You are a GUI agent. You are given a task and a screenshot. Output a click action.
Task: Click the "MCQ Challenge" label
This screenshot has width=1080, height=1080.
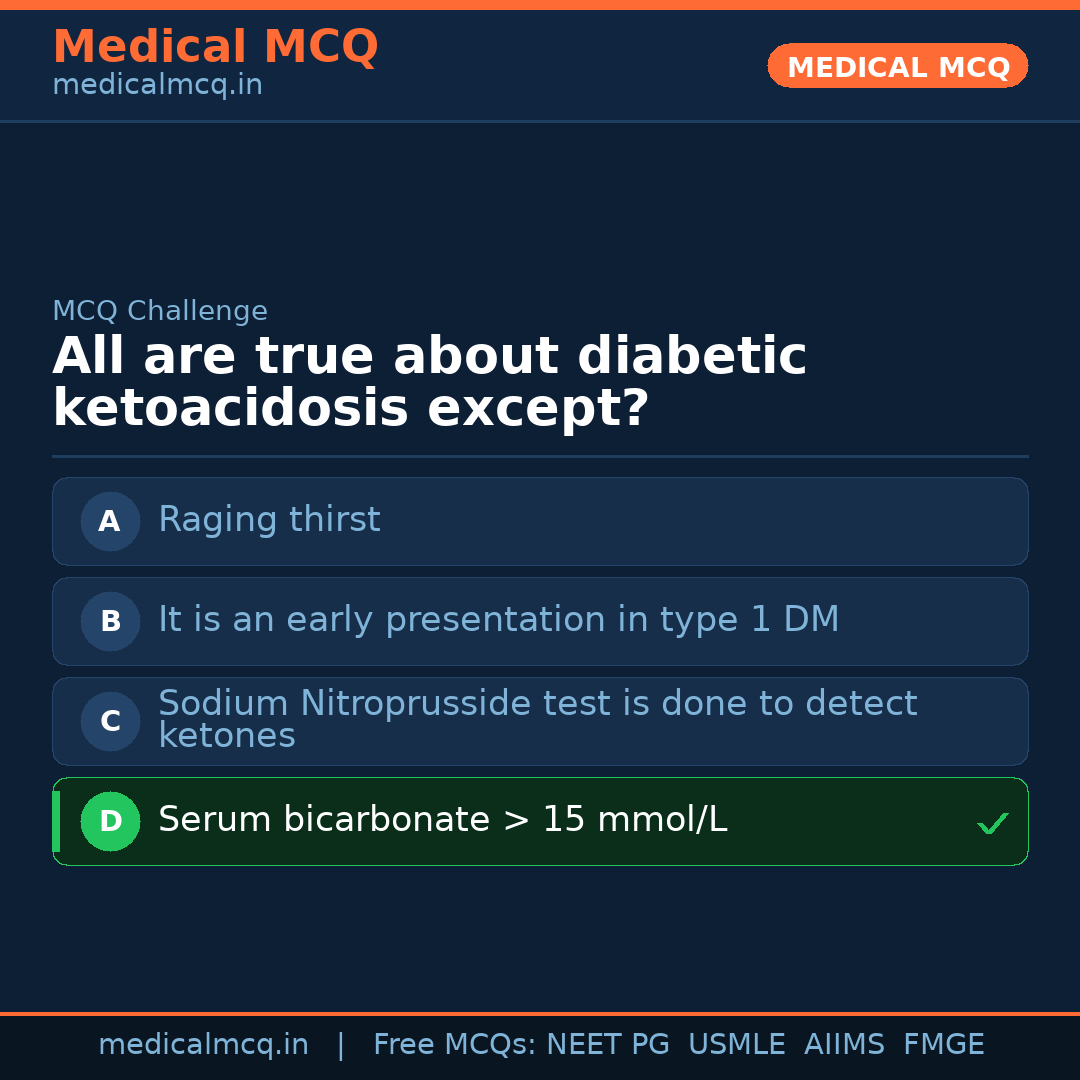(160, 311)
